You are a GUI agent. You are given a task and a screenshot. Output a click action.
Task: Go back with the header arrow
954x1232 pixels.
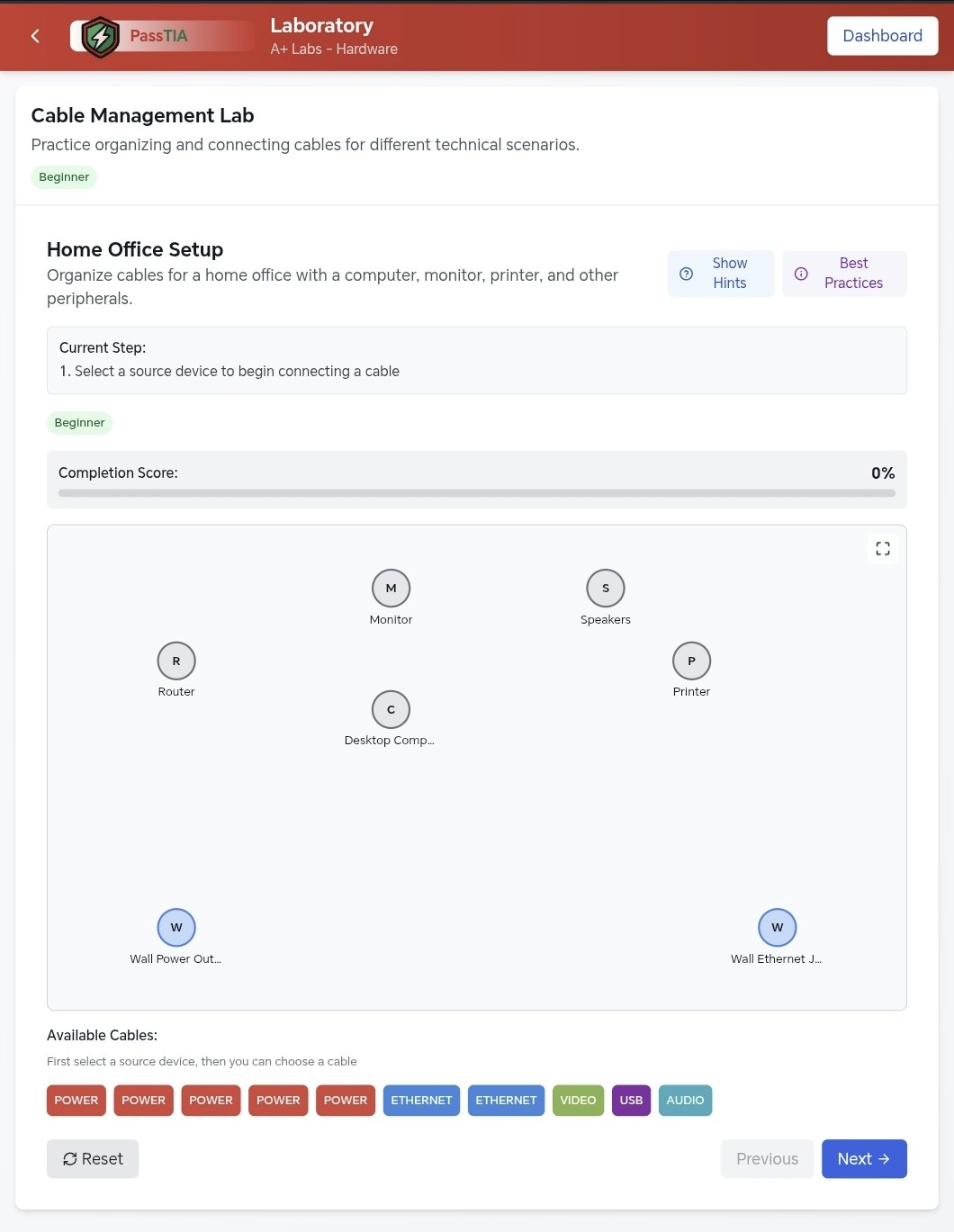click(x=35, y=36)
